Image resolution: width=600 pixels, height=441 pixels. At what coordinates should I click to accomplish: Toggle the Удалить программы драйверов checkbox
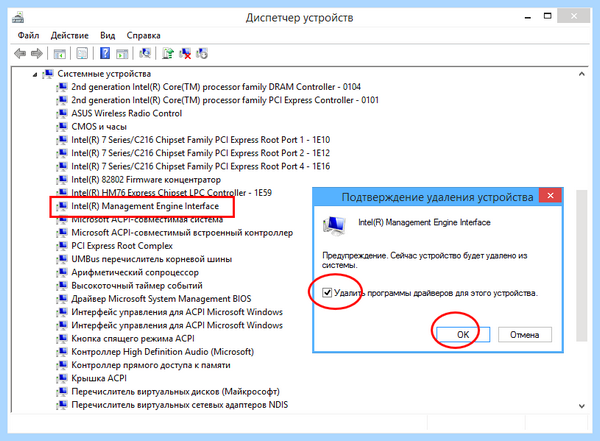[x=327, y=293]
